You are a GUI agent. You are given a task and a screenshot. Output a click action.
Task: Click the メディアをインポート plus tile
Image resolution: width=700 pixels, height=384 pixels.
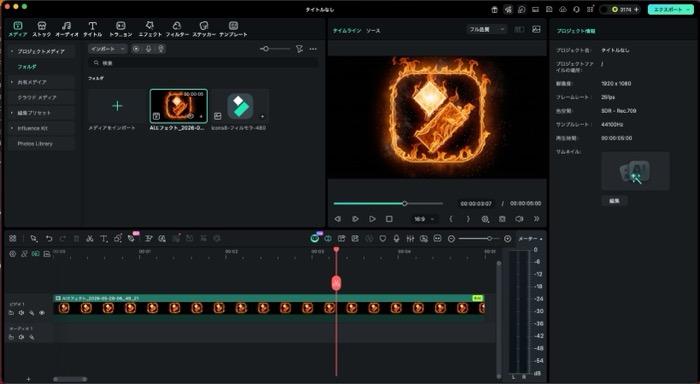click(117, 106)
